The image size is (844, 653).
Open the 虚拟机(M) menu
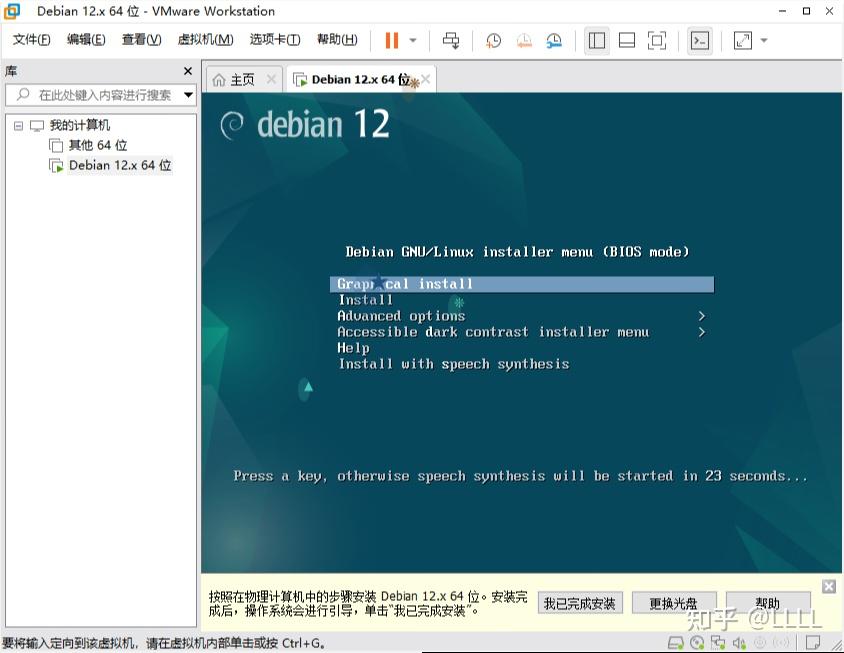pos(206,39)
